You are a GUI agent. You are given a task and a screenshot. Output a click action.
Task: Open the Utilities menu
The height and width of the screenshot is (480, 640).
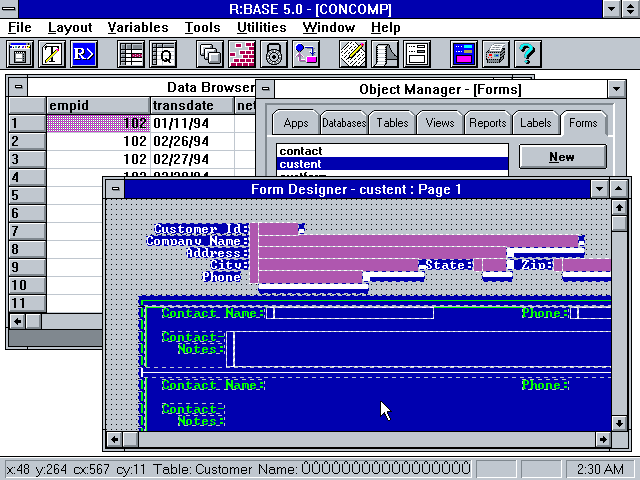pyautogui.click(x=262, y=27)
